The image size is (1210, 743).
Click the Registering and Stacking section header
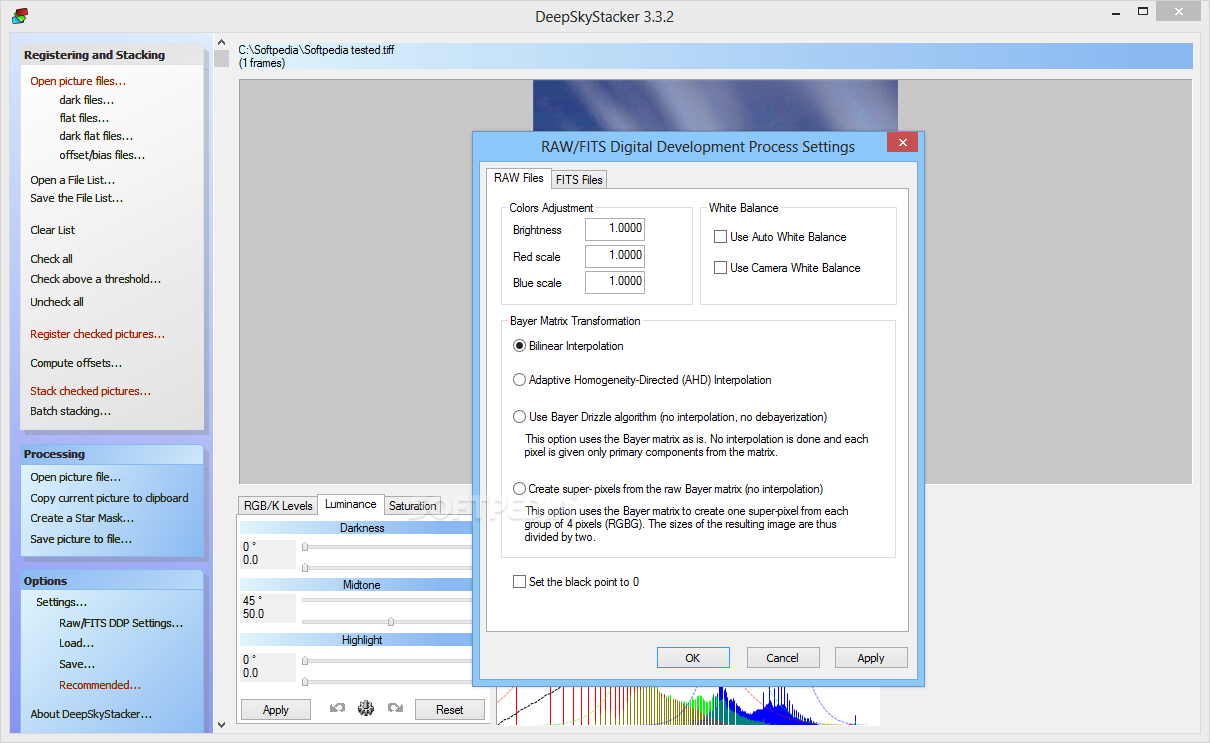112,55
